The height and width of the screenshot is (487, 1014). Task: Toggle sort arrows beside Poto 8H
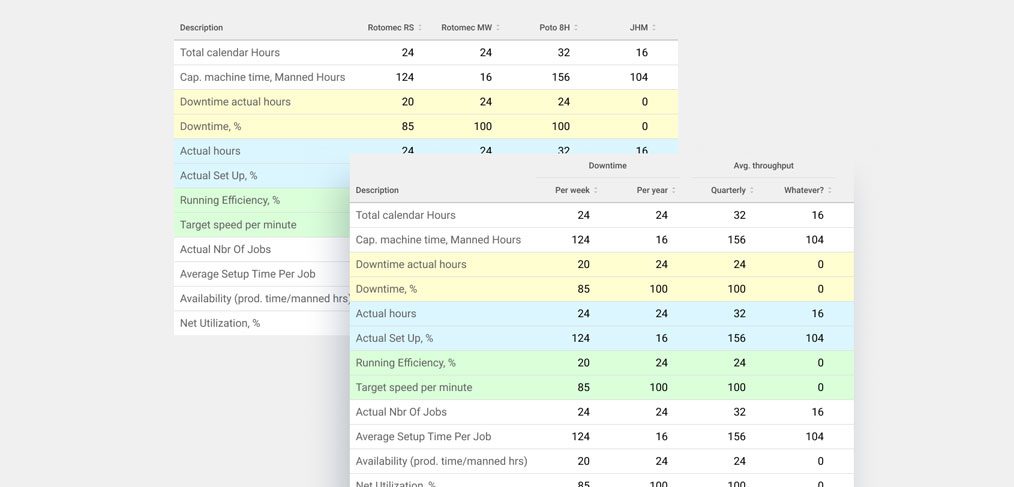[x=576, y=28]
